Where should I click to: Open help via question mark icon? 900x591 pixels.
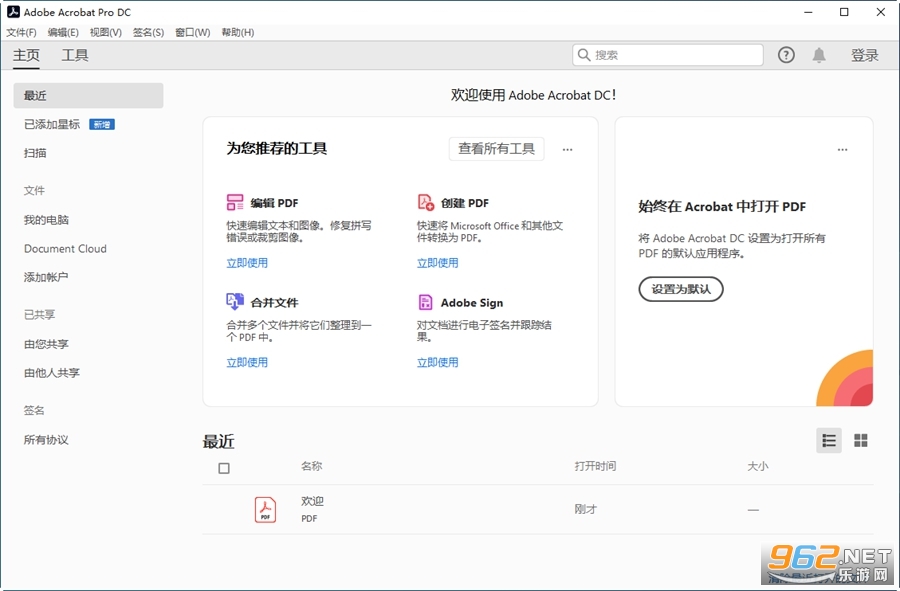(x=786, y=55)
